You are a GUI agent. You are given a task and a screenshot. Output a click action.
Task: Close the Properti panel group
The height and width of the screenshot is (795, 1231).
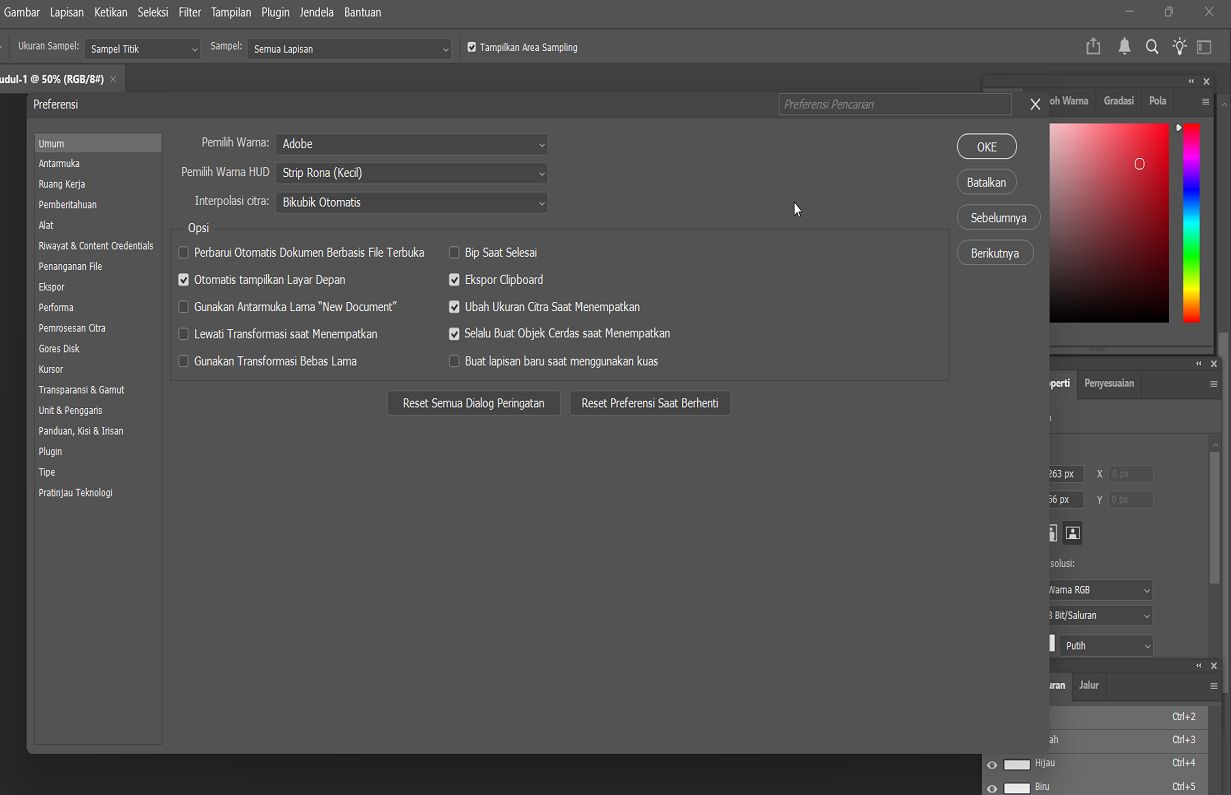(x=1214, y=363)
